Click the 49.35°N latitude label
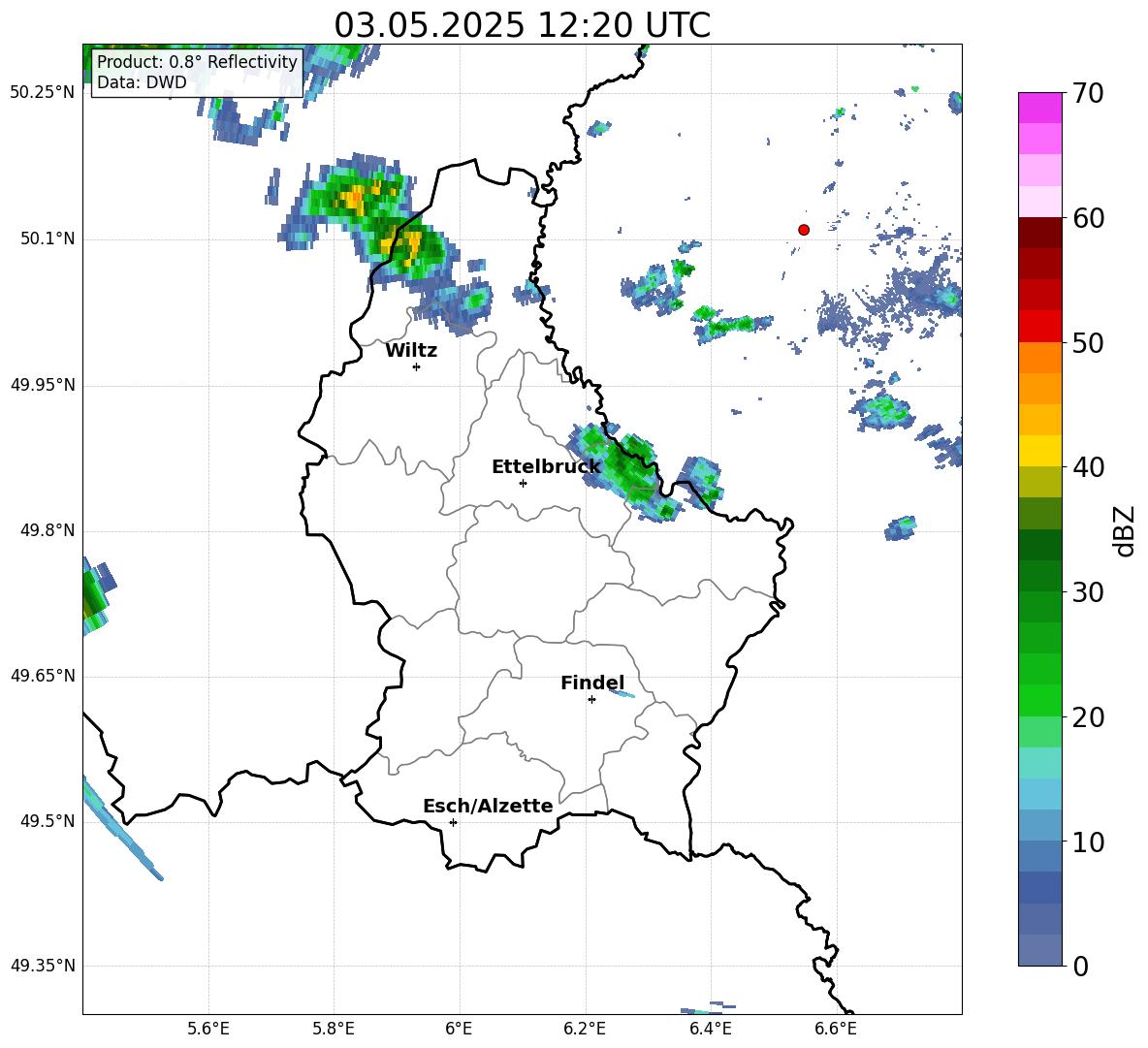Image resolution: width=1148 pixels, height=1048 pixels. coord(43,966)
